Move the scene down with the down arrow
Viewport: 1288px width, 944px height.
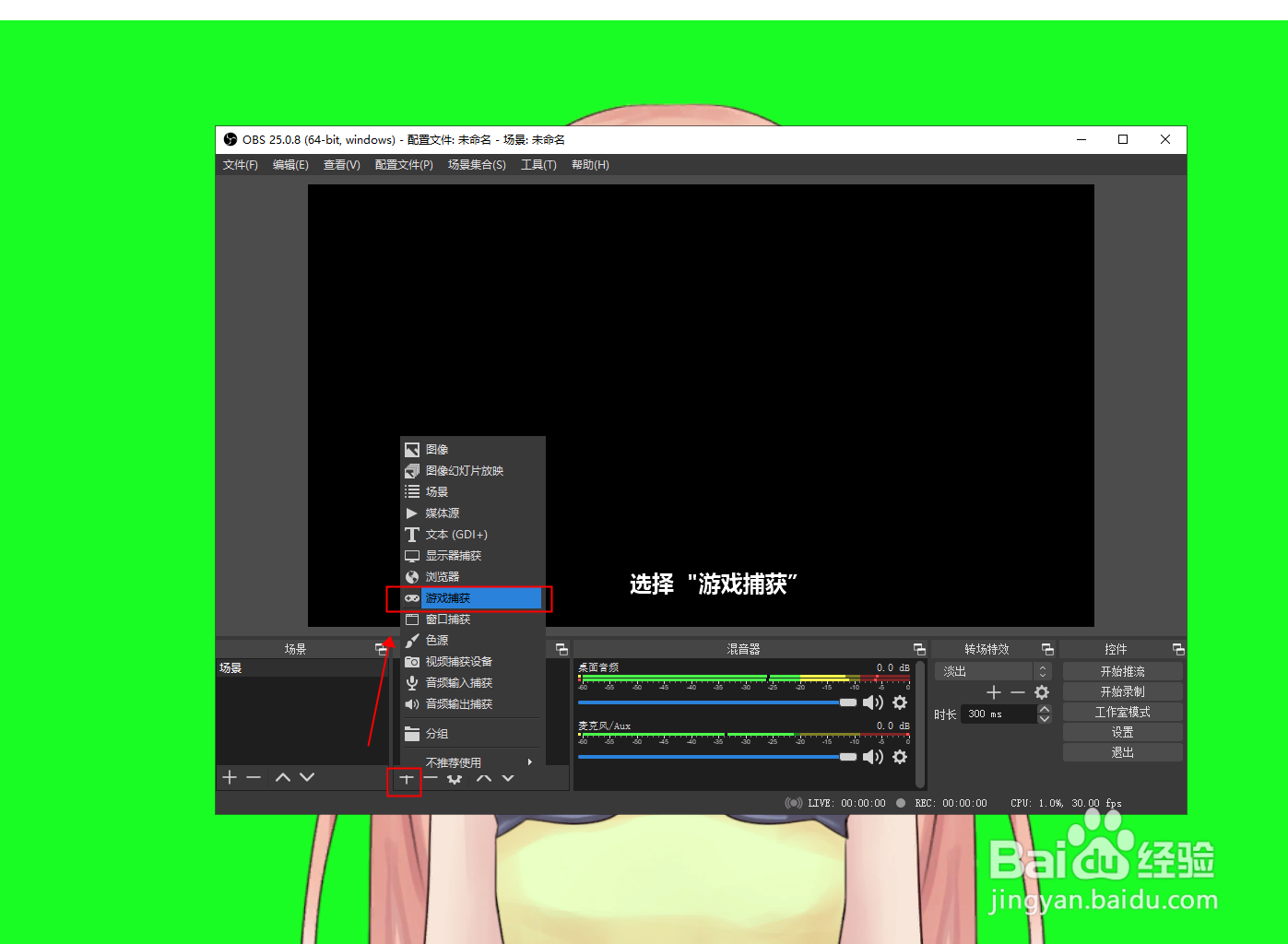coord(307,778)
